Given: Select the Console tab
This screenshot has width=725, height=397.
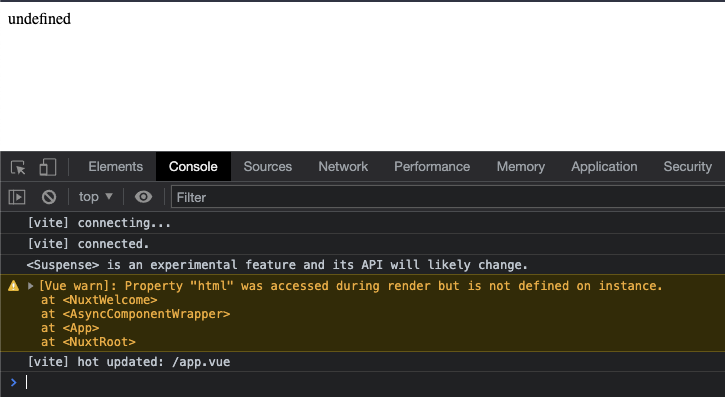Looking at the screenshot, I should (193, 166).
